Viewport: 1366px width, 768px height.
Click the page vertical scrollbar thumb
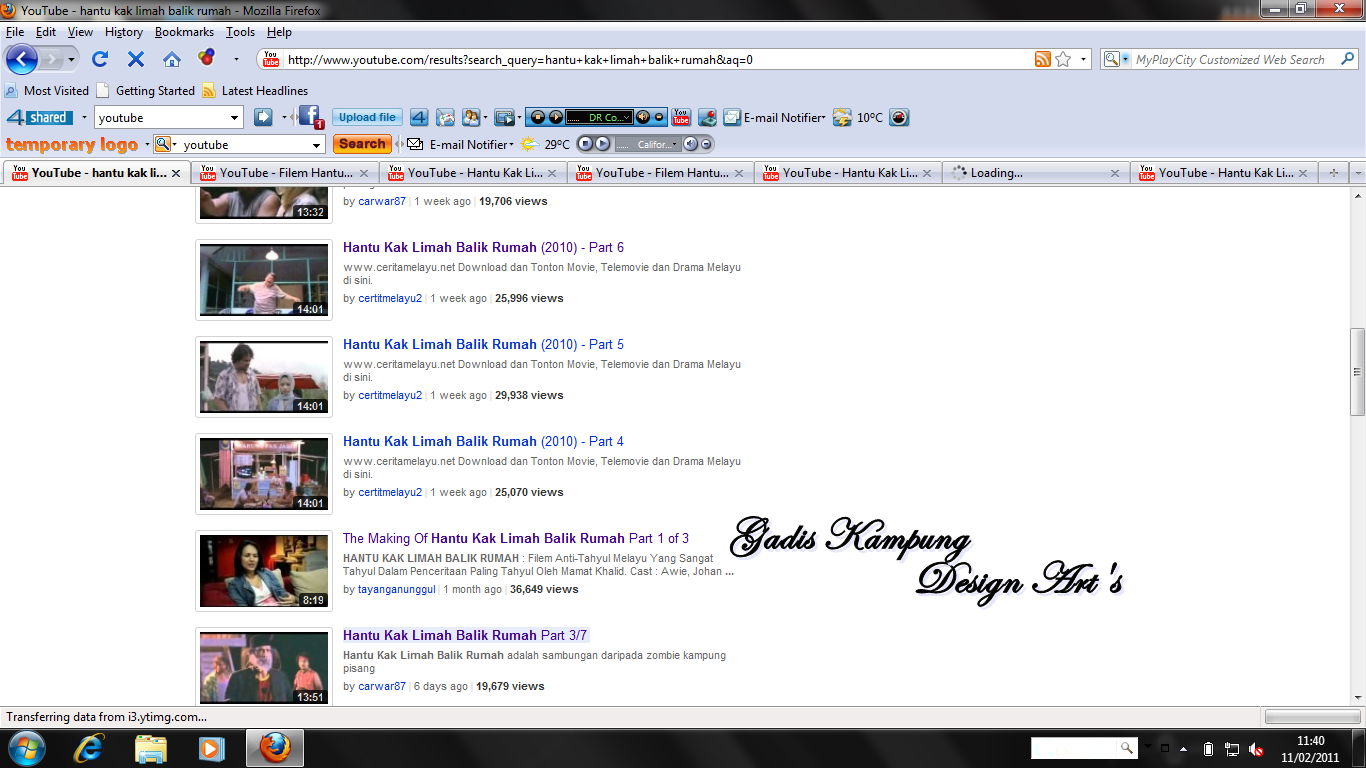click(x=1357, y=372)
